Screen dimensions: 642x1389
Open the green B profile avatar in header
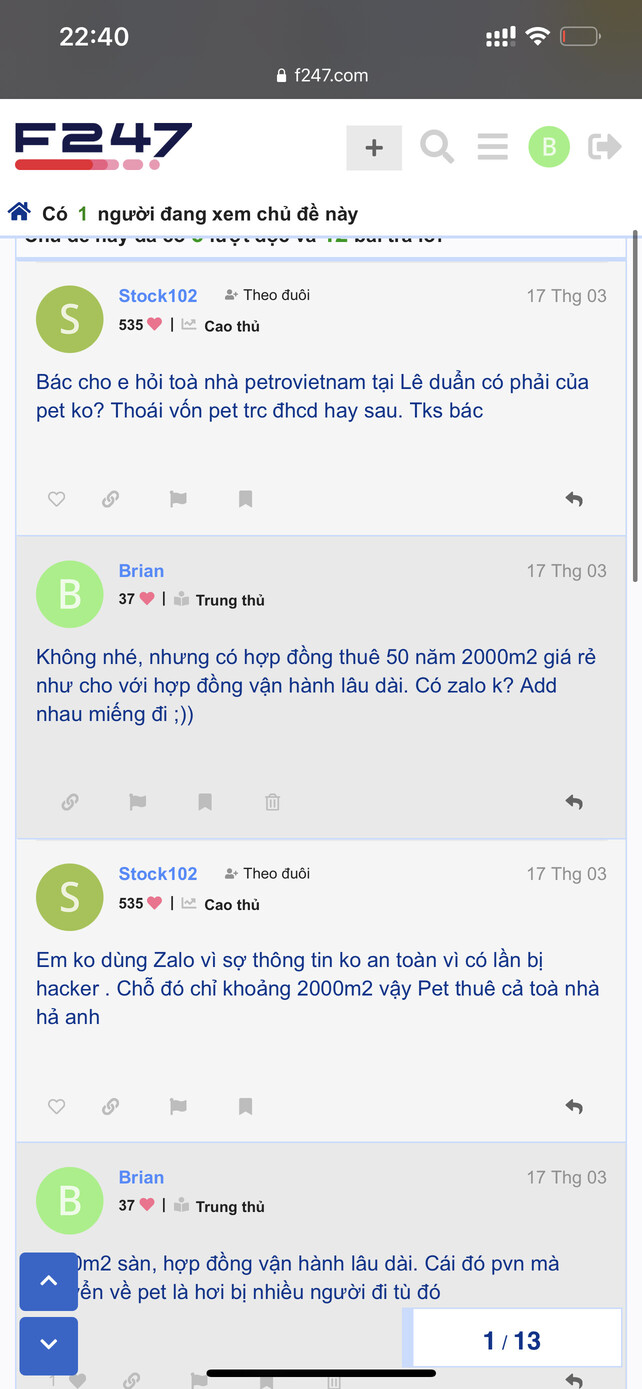pyautogui.click(x=548, y=148)
